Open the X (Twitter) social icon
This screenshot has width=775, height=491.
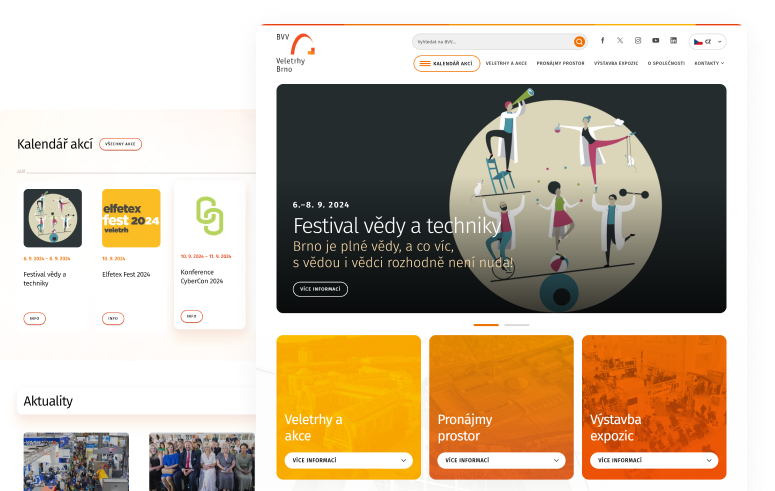coord(620,41)
